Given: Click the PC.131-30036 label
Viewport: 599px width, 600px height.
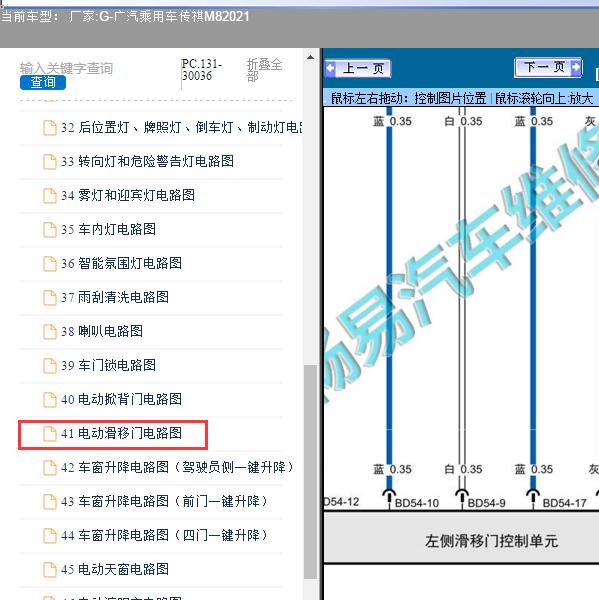Looking at the screenshot, I should 202,70.
